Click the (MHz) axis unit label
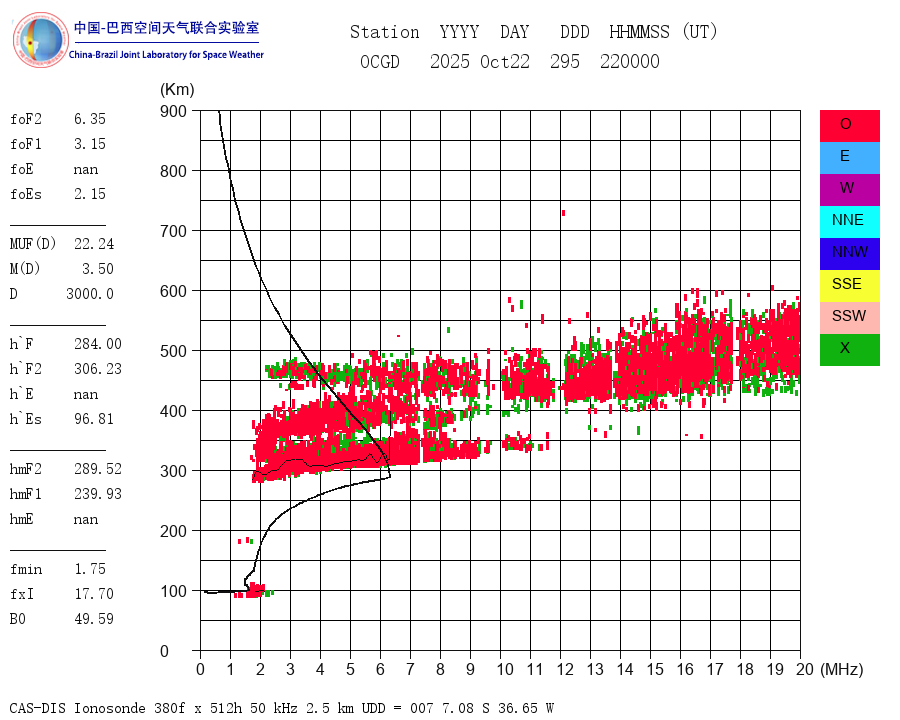 tap(842, 669)
